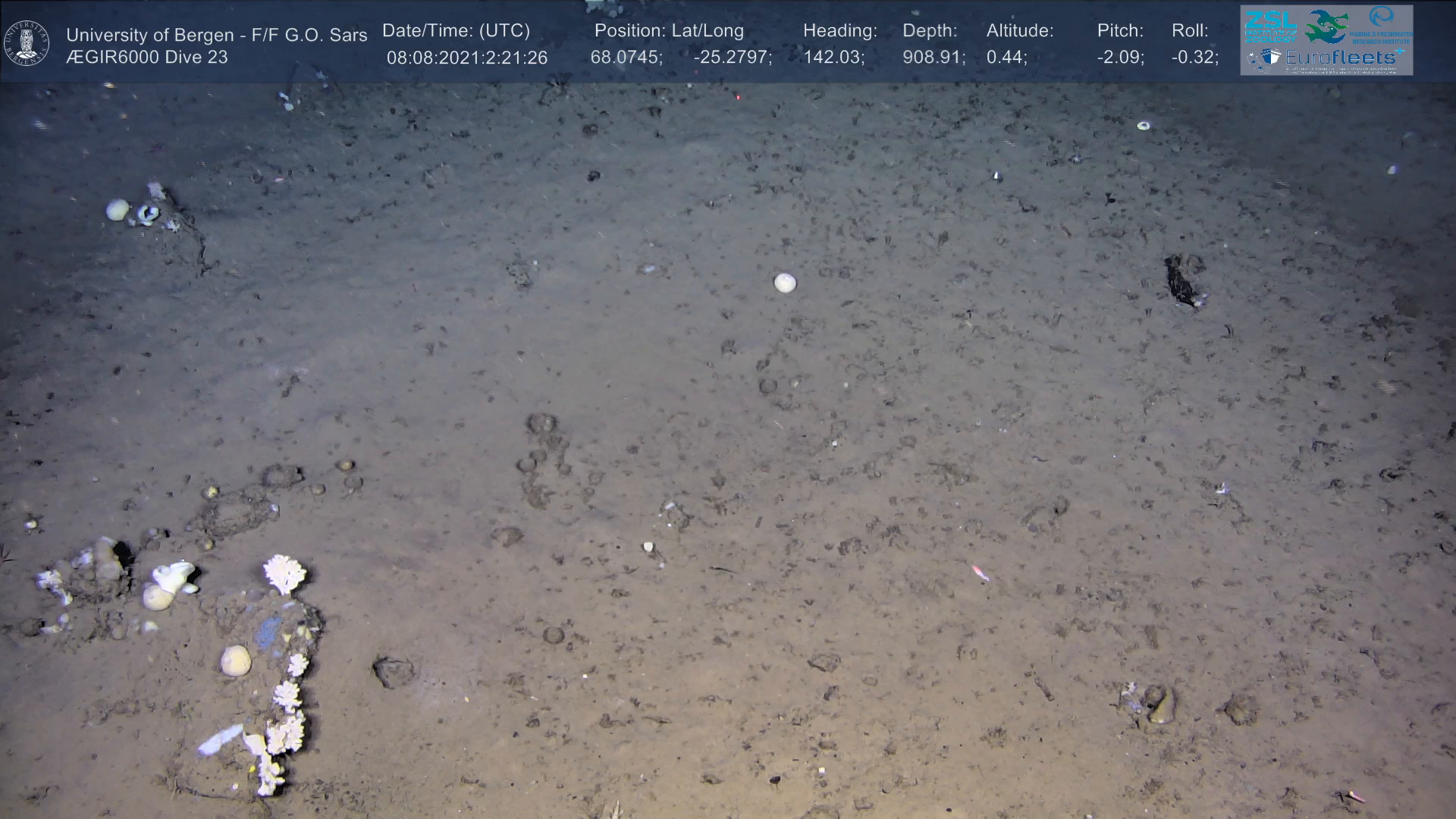Click the ÆGIR6000 Dive 23 text
Viewport: 1456px width, 819px height.
pos(146,58)
